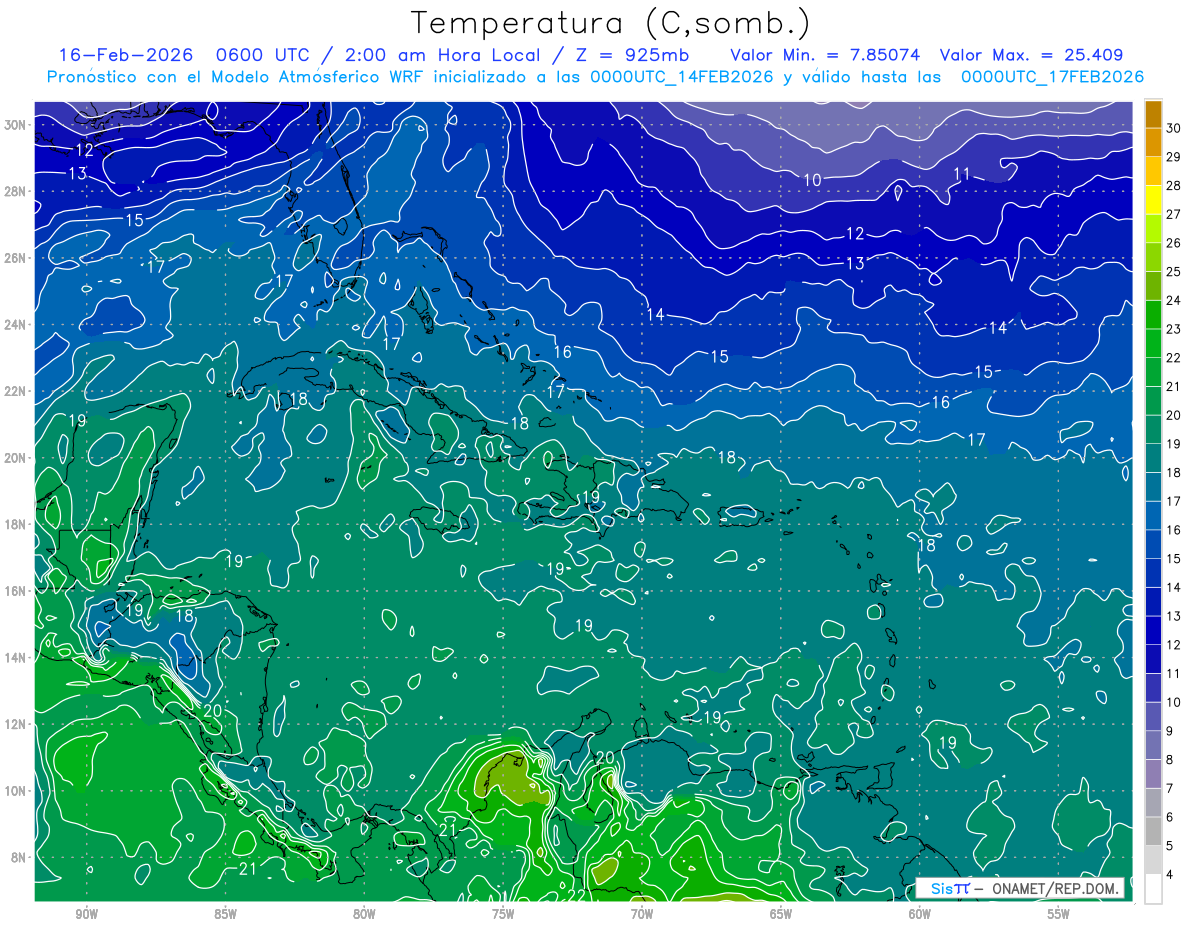Click the 60W longitude label

tap(920, 914)
